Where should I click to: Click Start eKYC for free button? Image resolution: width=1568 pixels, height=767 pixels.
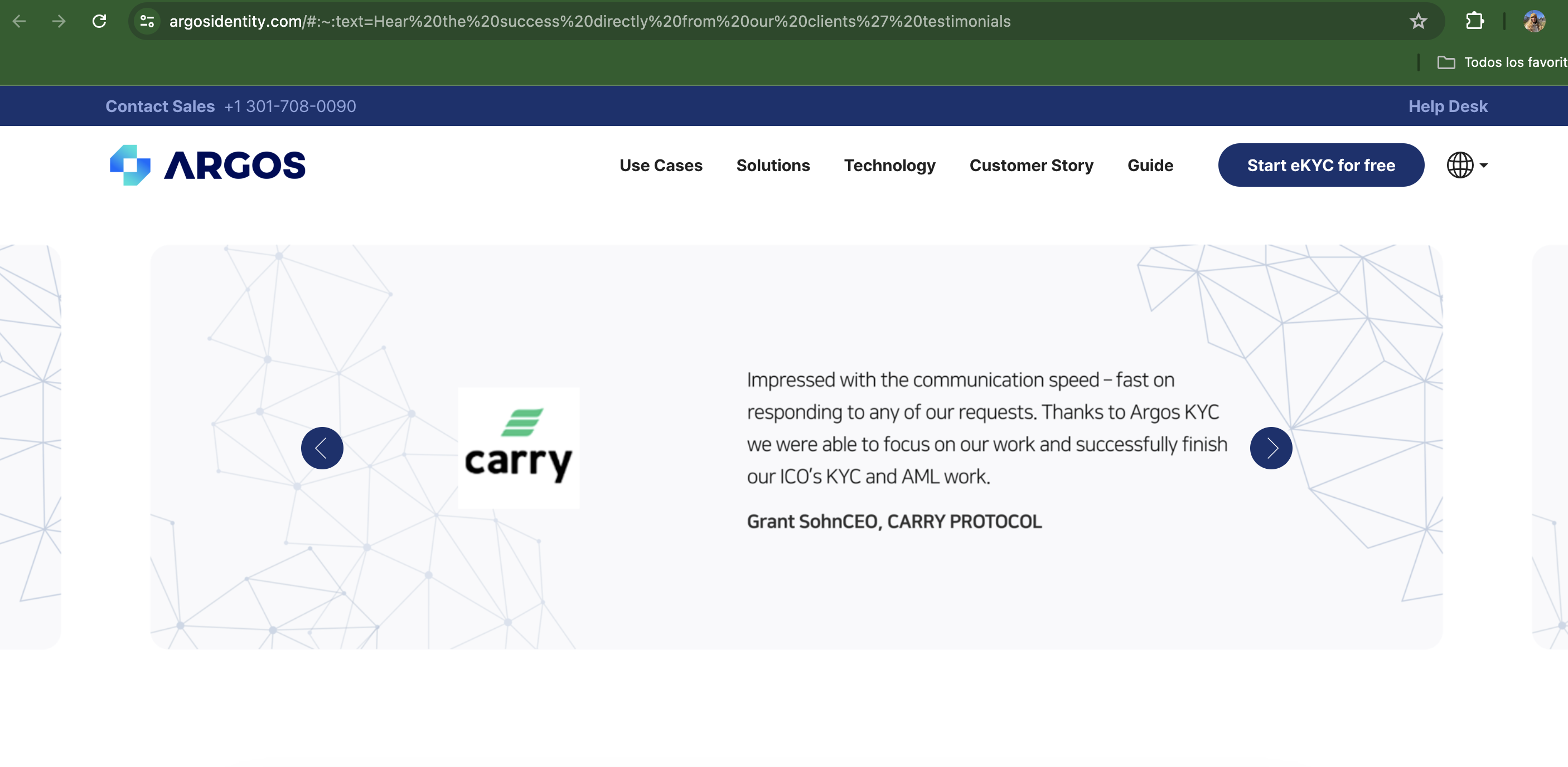click(x=1321, y=165)
